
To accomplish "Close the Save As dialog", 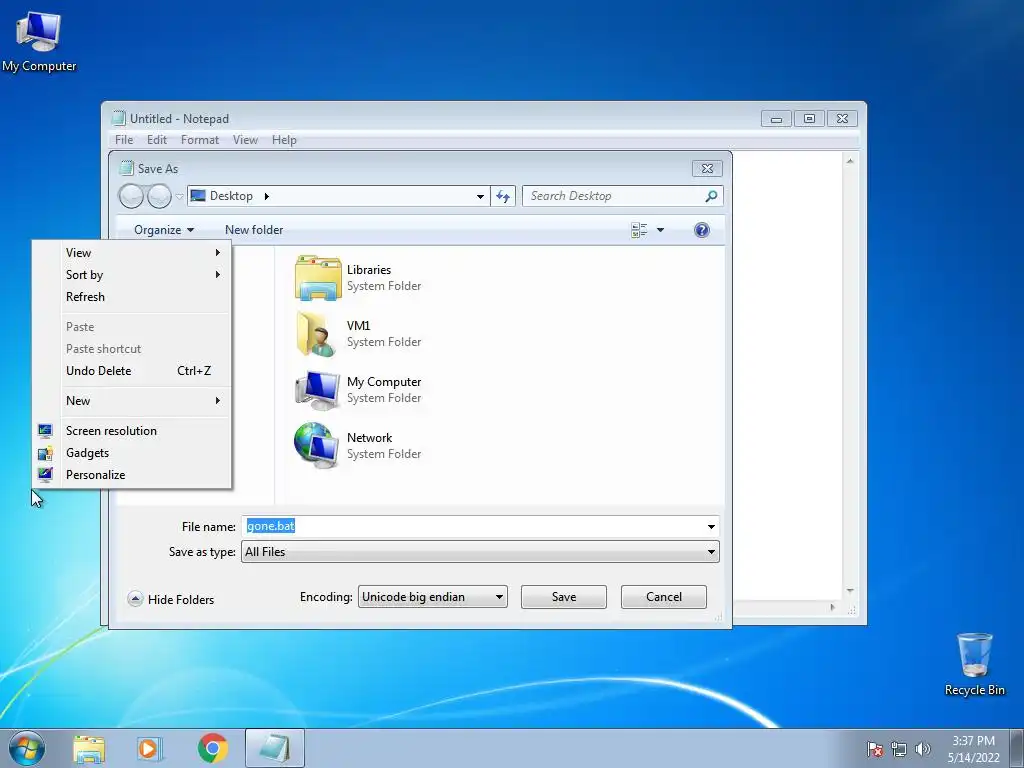I will click(x=707, y=168).
